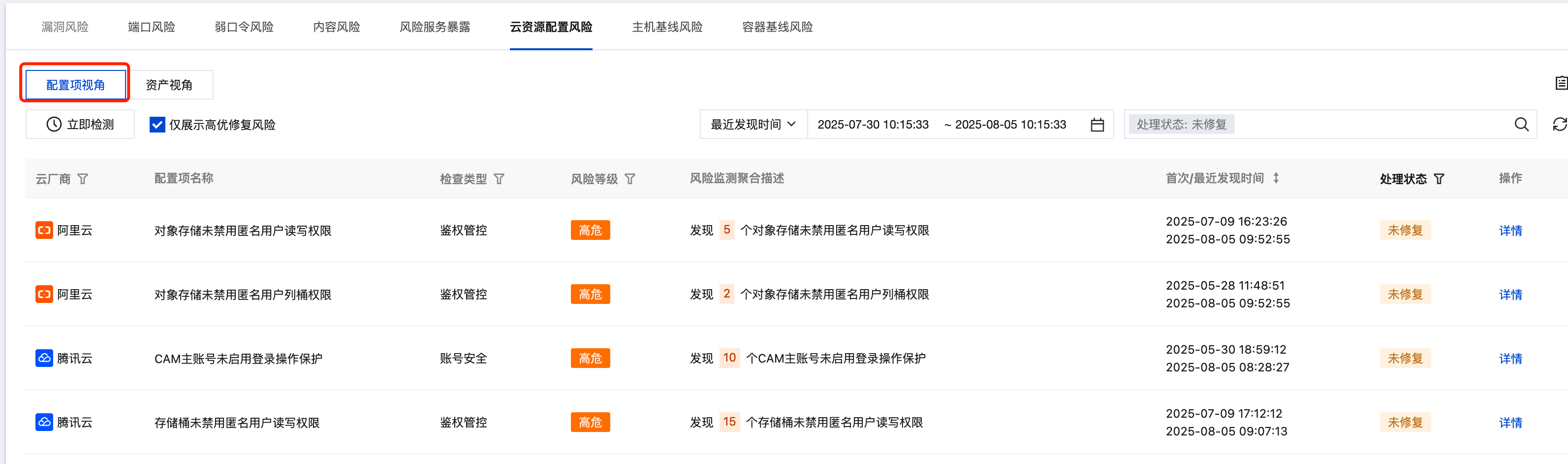Click 未修复 status in 列桶权限 row

(1405, 294)
